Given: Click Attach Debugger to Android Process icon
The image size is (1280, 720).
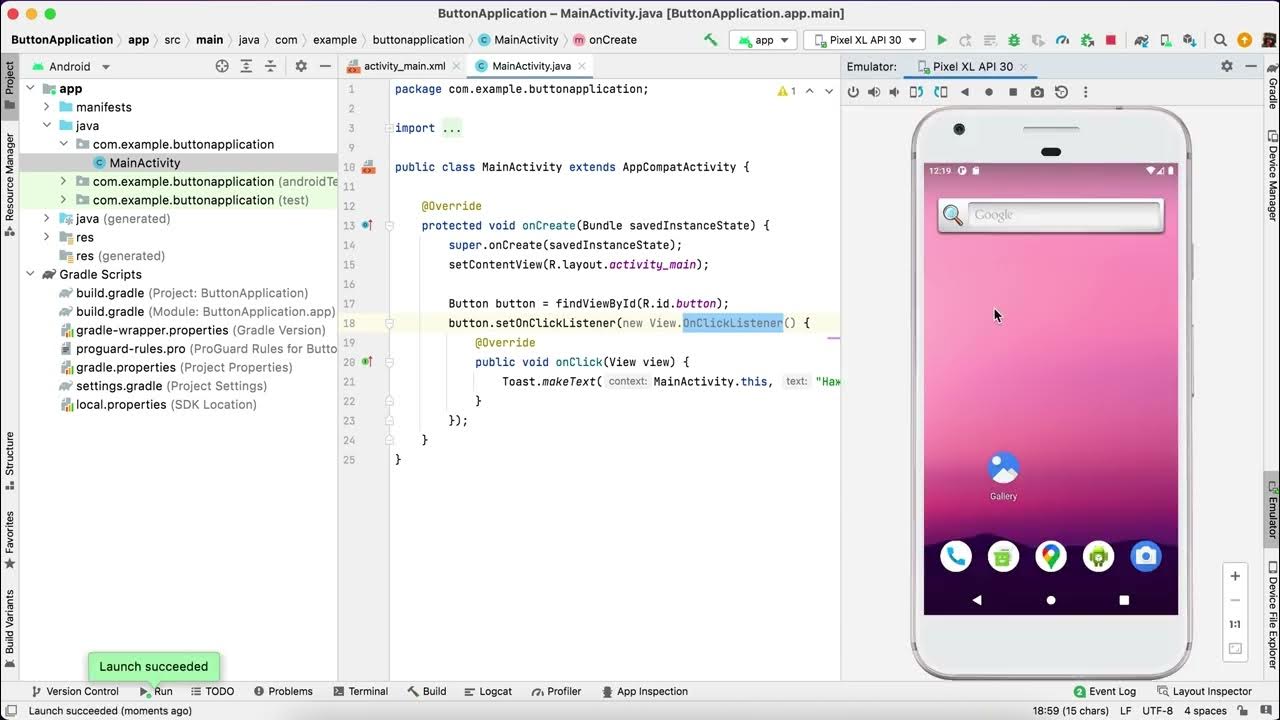Looking at the screenshot, I should click(1086, 40).
